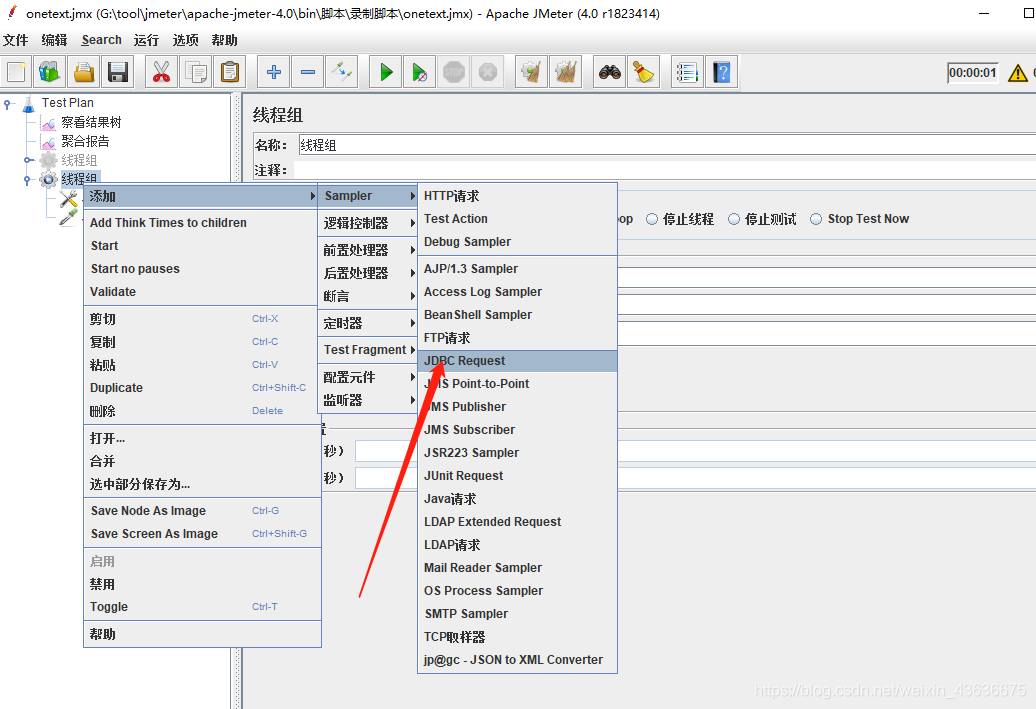Click the Cut scissors icon
1036x709 pixels.
point(161,72)
